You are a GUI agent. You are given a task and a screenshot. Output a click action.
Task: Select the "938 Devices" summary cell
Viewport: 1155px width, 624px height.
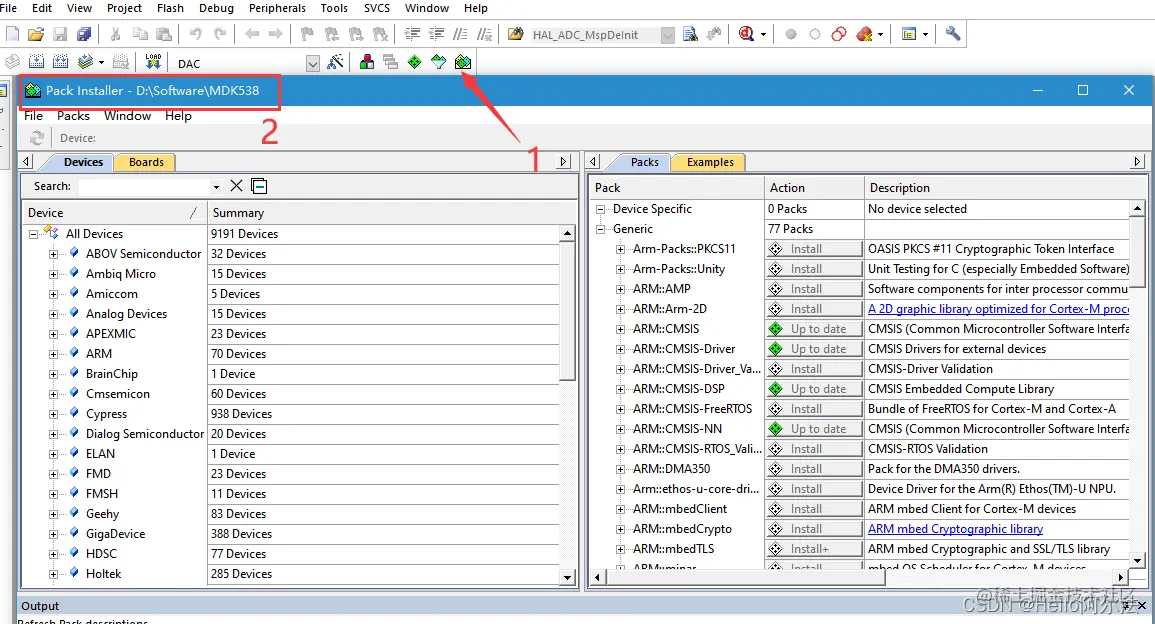coord(384,414)
